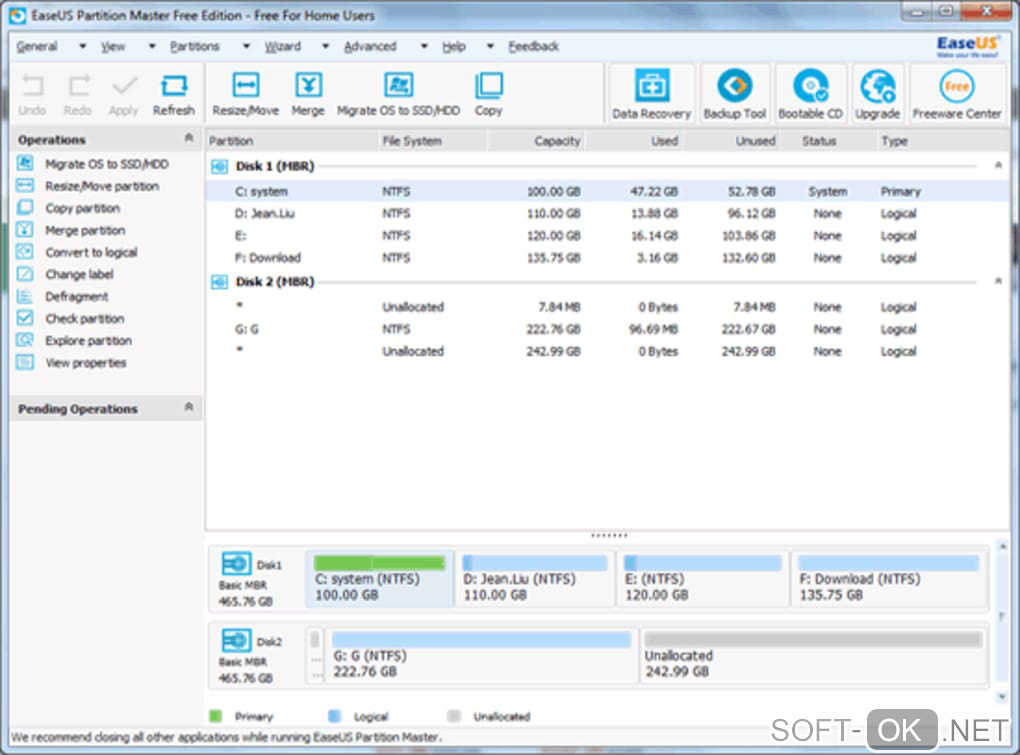Collapse the Operations panel
The height and width of the screenshot is (755, 1020).
coord(189,138)
